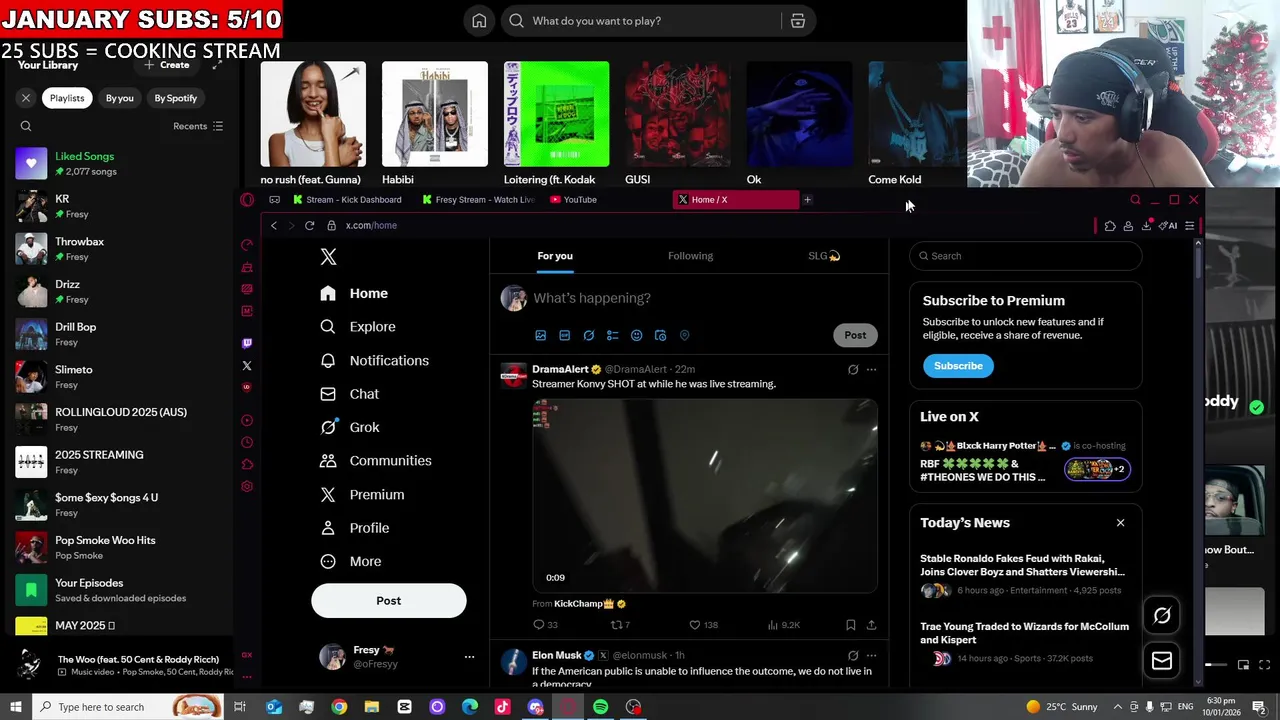Go to Spotify Home button
The image size is (1280, 720).
click(x=479, y=21)
